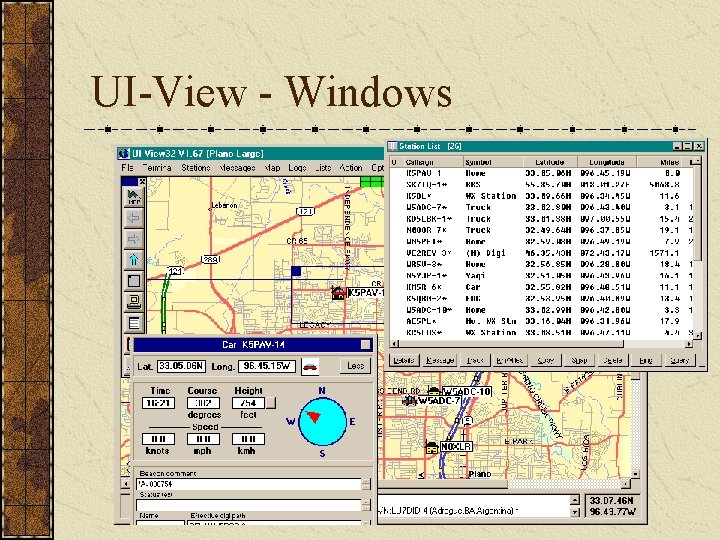Click the Long. field showing 96.45.15W
This screenshot has width=720, height=540.
pos(267,366)
